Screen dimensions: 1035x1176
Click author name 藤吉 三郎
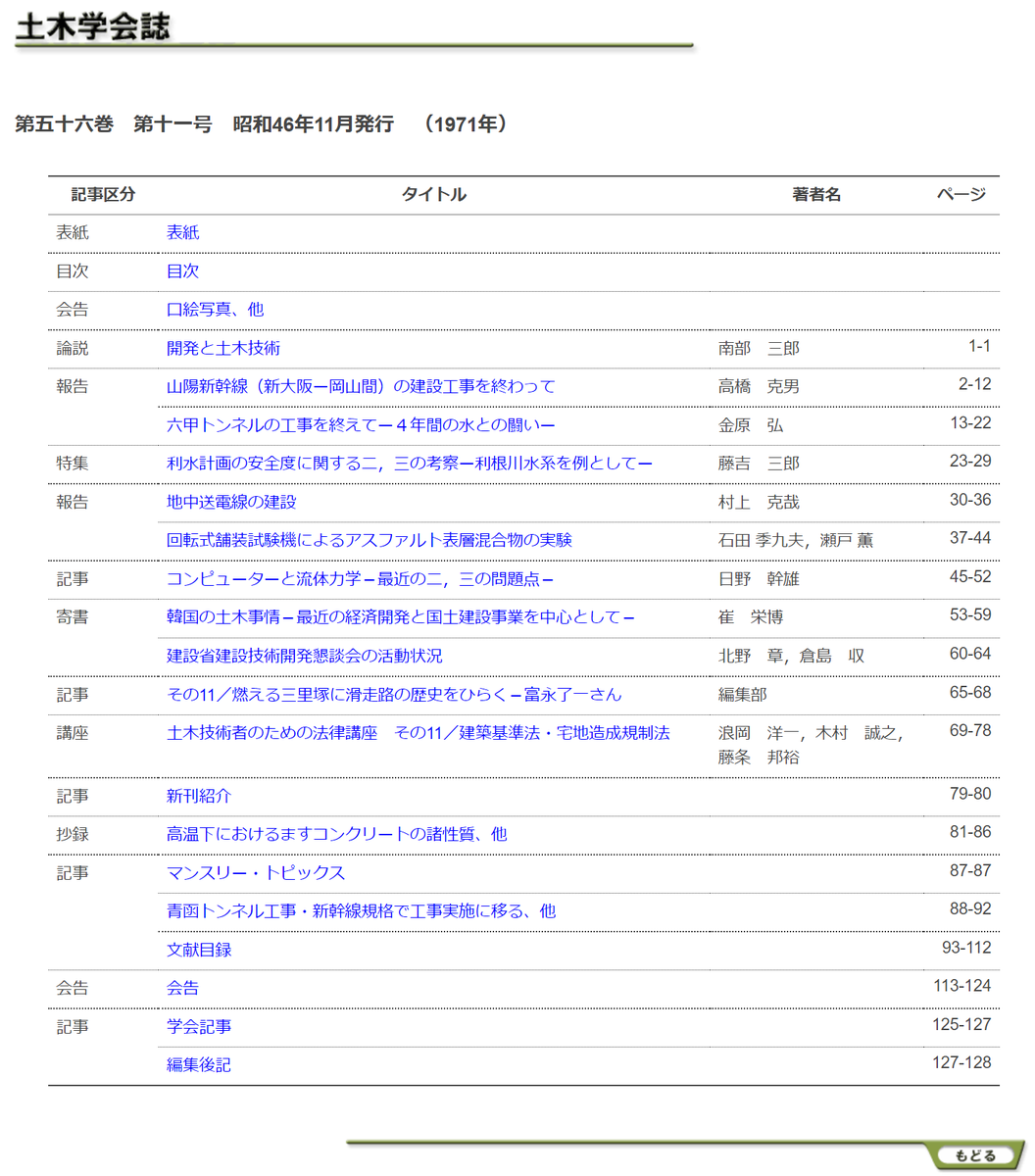pos(759,463)
